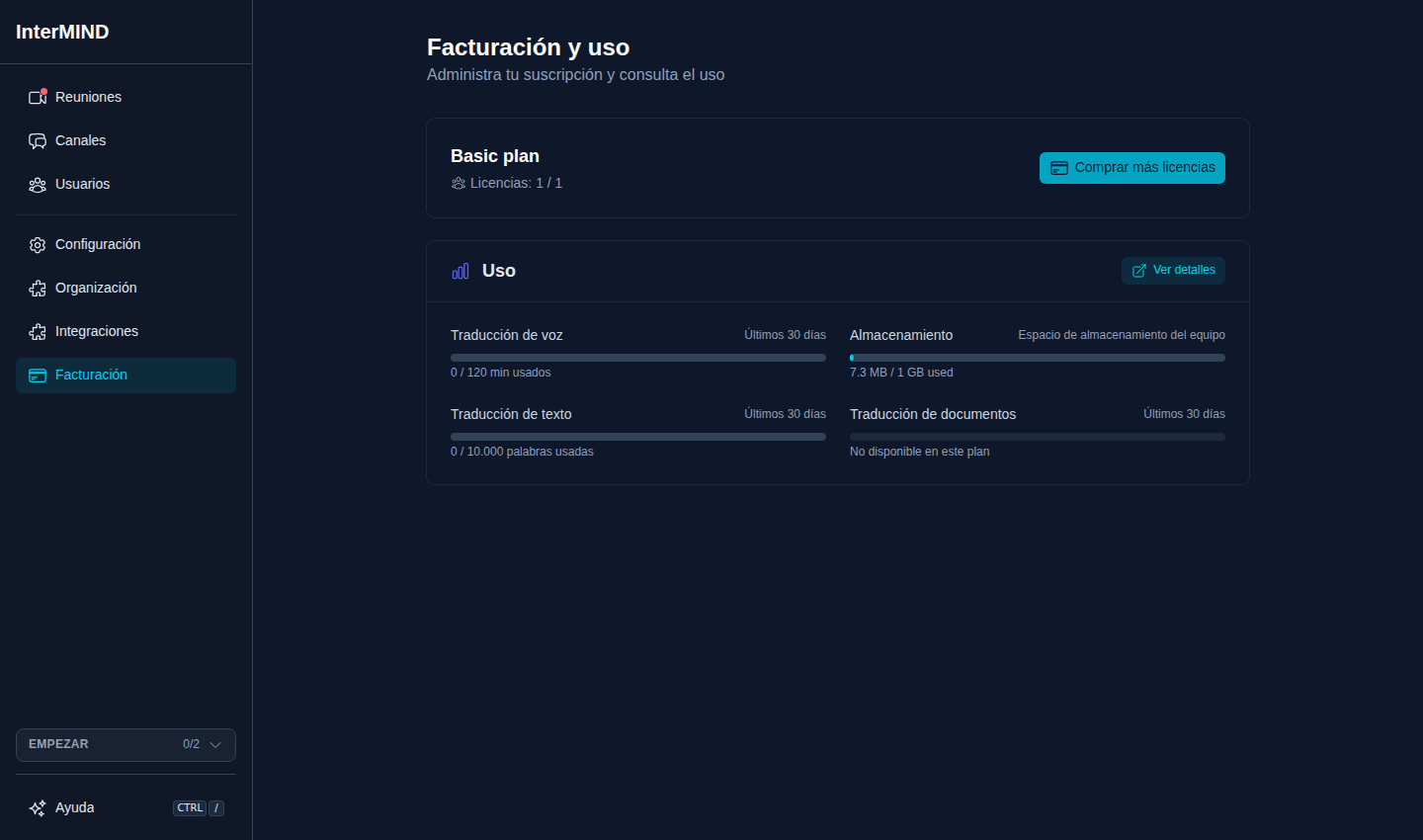The width and height of the screenshot is (1423, 840).
Task: Click No disponible en este plan text
Action: point(919,452)
